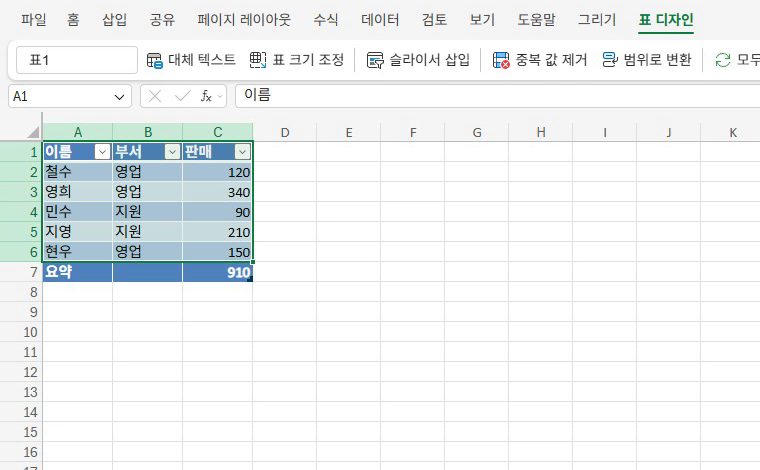The width and height of the screenshot is (760, 470).
Task: Click the insert function fx icon
Action: tap(206, 96)
